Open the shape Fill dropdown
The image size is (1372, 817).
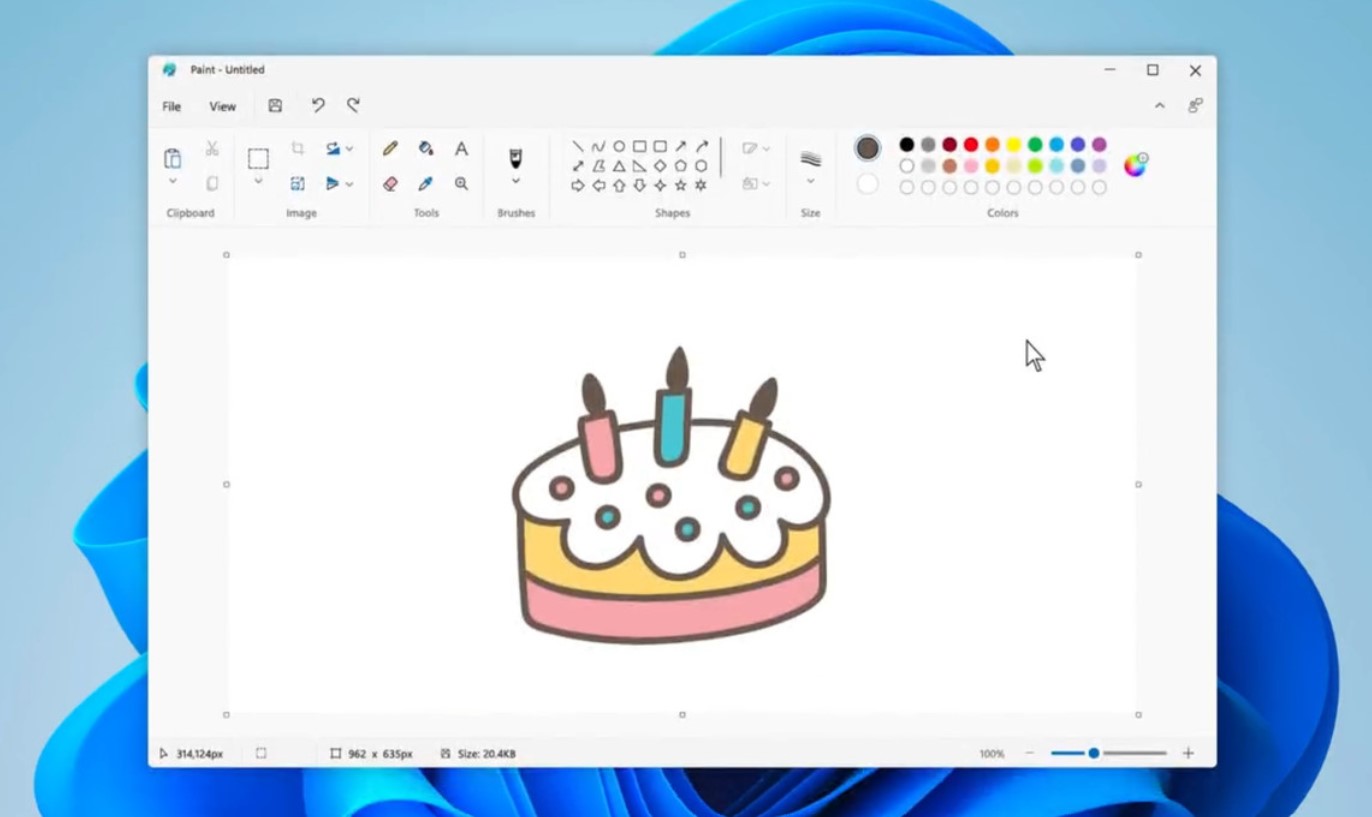(756, 184)
